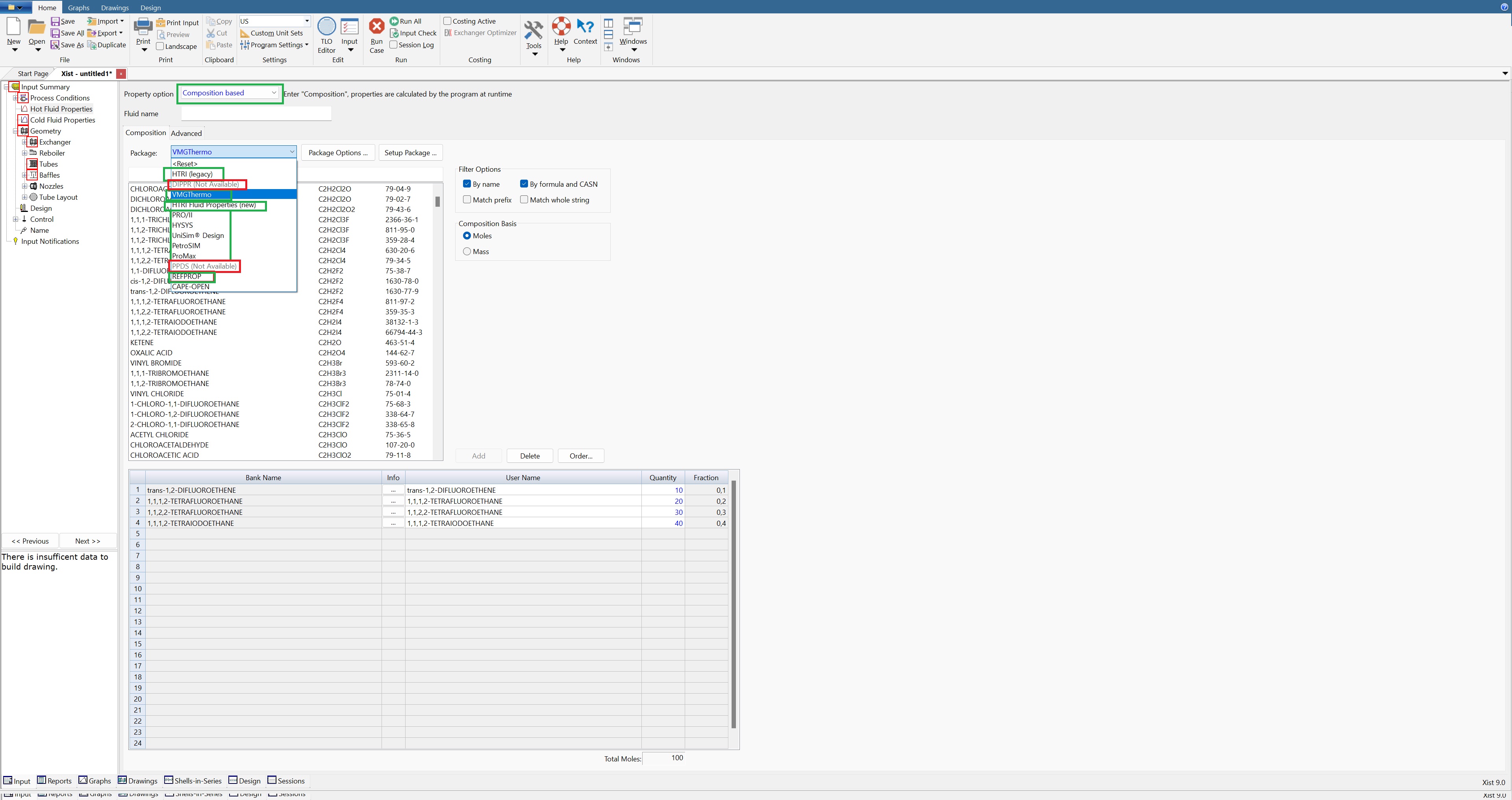Select the Mass composition basis
Viewport: 1512px width, 800px height.
pyautogui.click(x=467, y=251)
